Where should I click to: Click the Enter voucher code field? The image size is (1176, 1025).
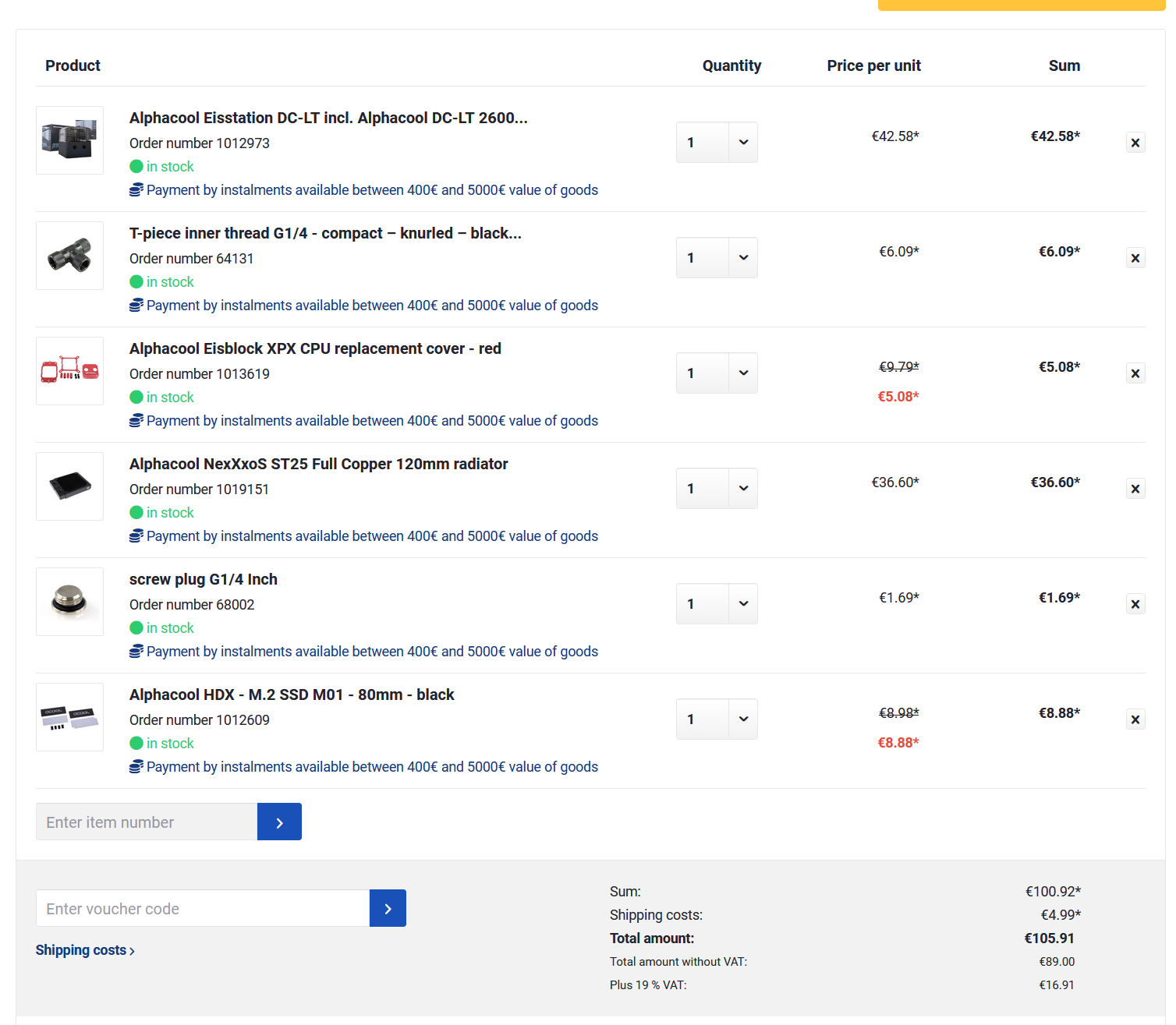pyautogui.click(x=203, y=908)
